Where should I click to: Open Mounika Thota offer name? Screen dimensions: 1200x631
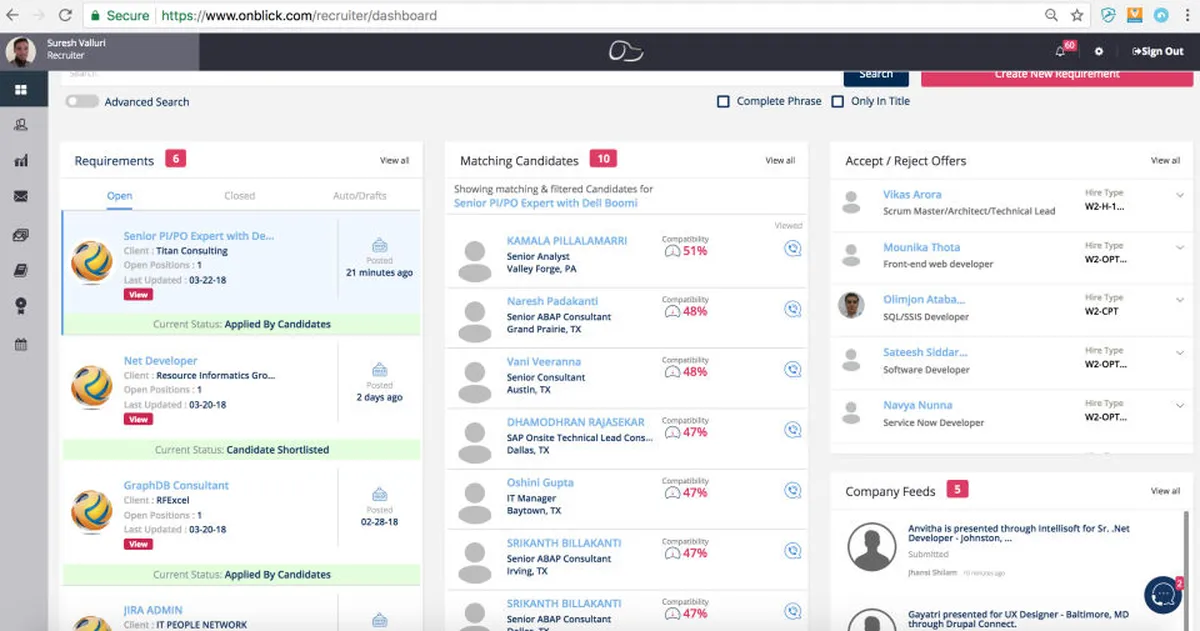click(x=921, y=248)
